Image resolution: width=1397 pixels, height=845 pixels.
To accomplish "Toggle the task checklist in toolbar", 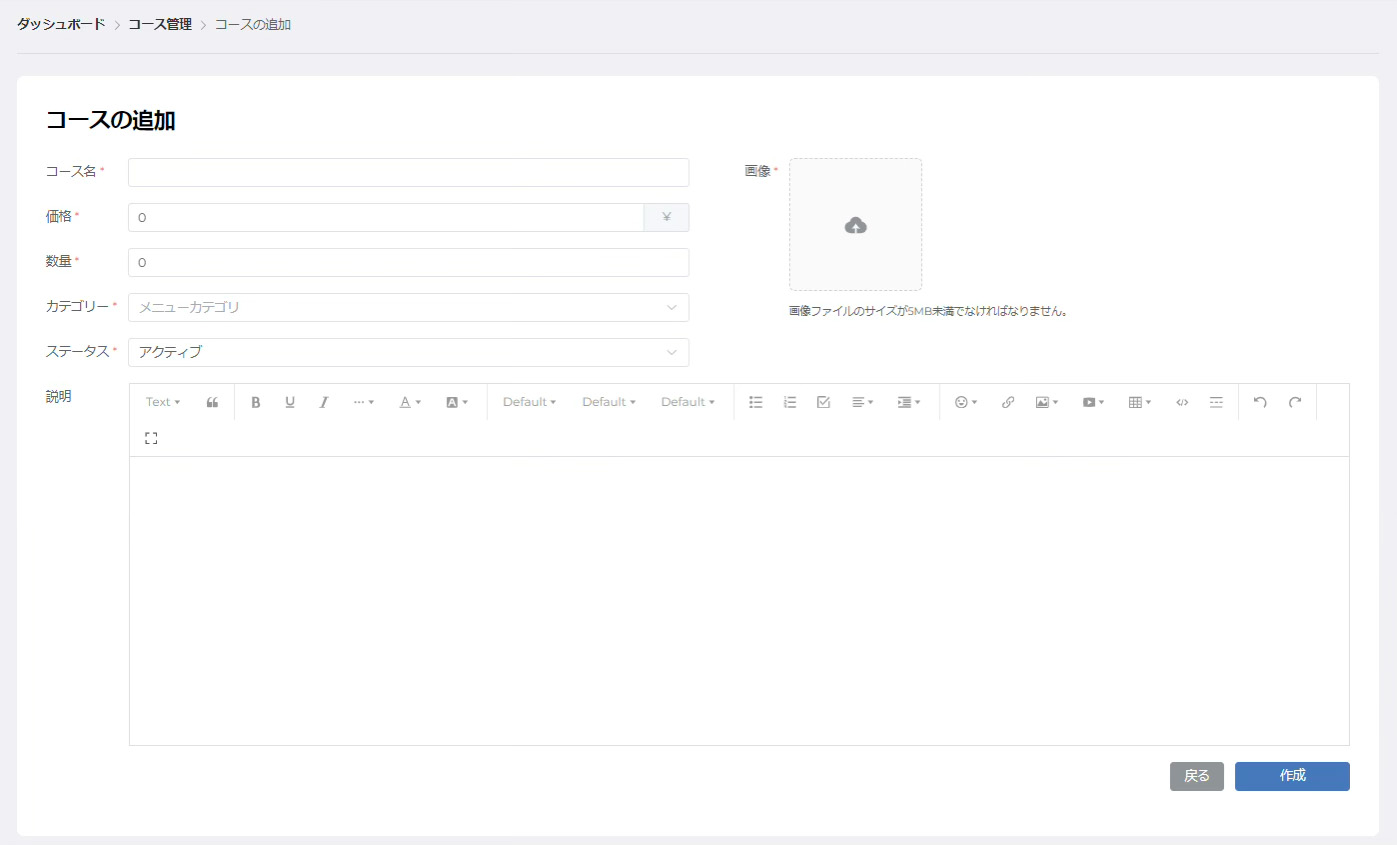I will 824,402.
